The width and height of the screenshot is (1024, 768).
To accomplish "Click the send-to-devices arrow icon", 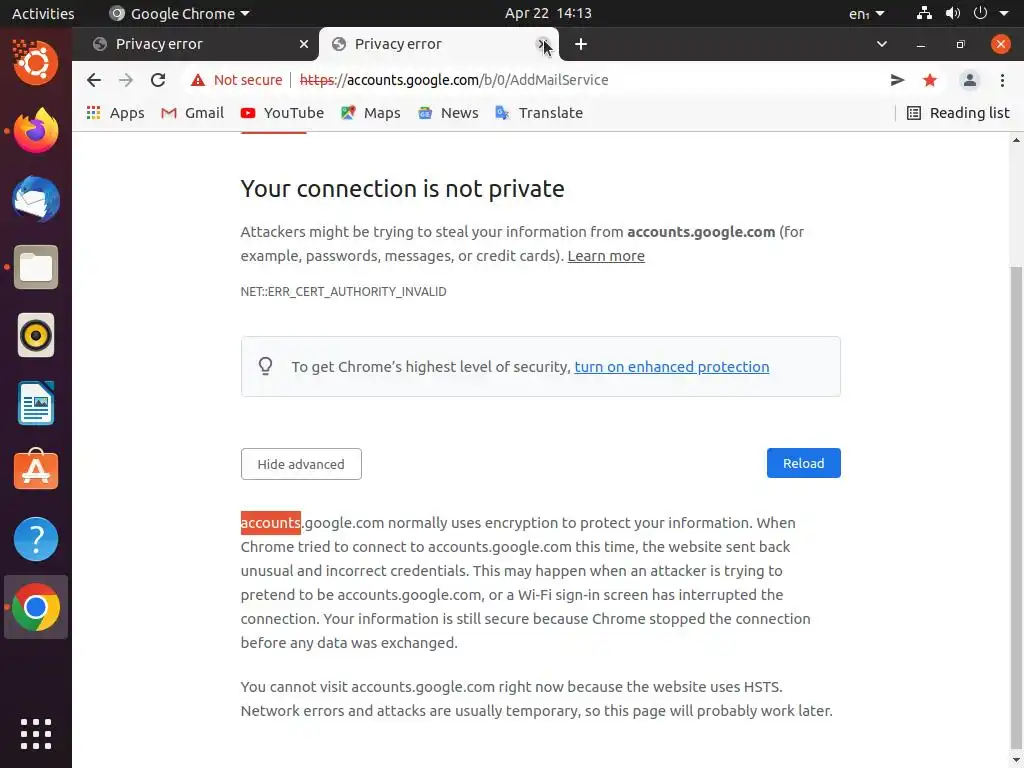I will [x=897, y=80].
